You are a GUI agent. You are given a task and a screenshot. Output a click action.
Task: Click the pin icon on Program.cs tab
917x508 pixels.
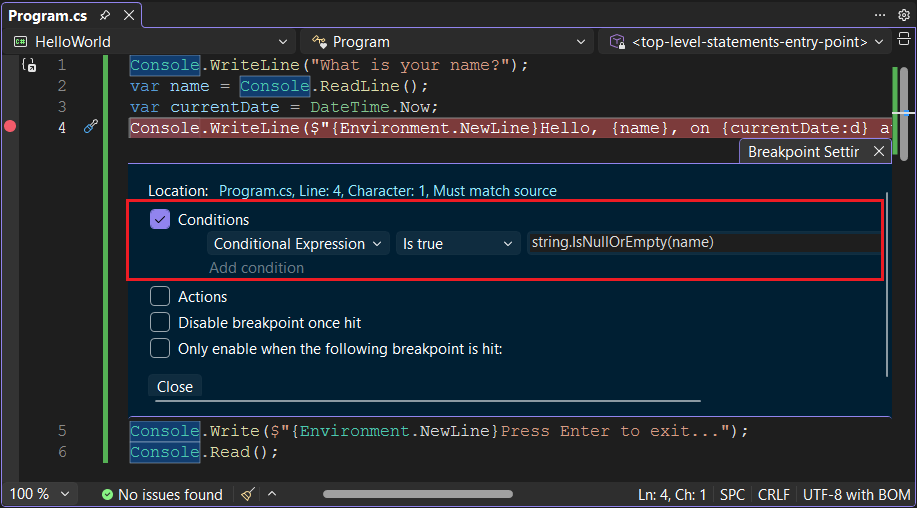(x=105, y=16)
